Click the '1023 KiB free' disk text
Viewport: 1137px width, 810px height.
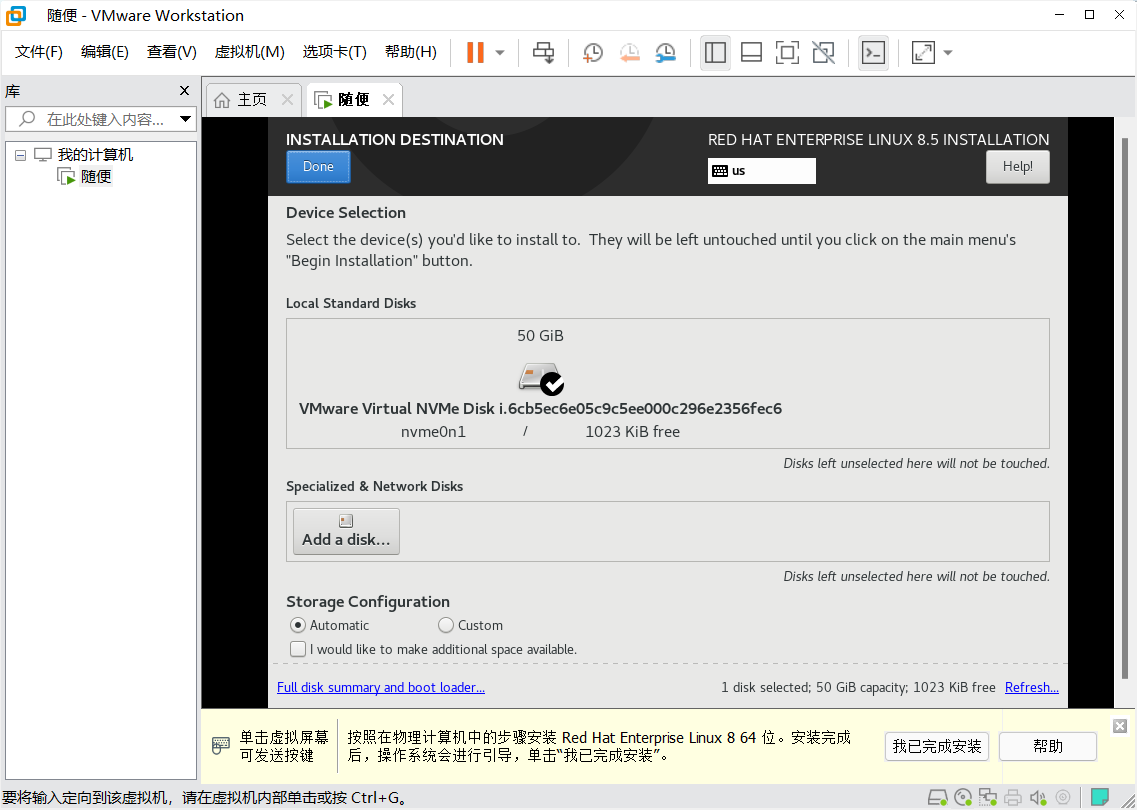(632, 432)
